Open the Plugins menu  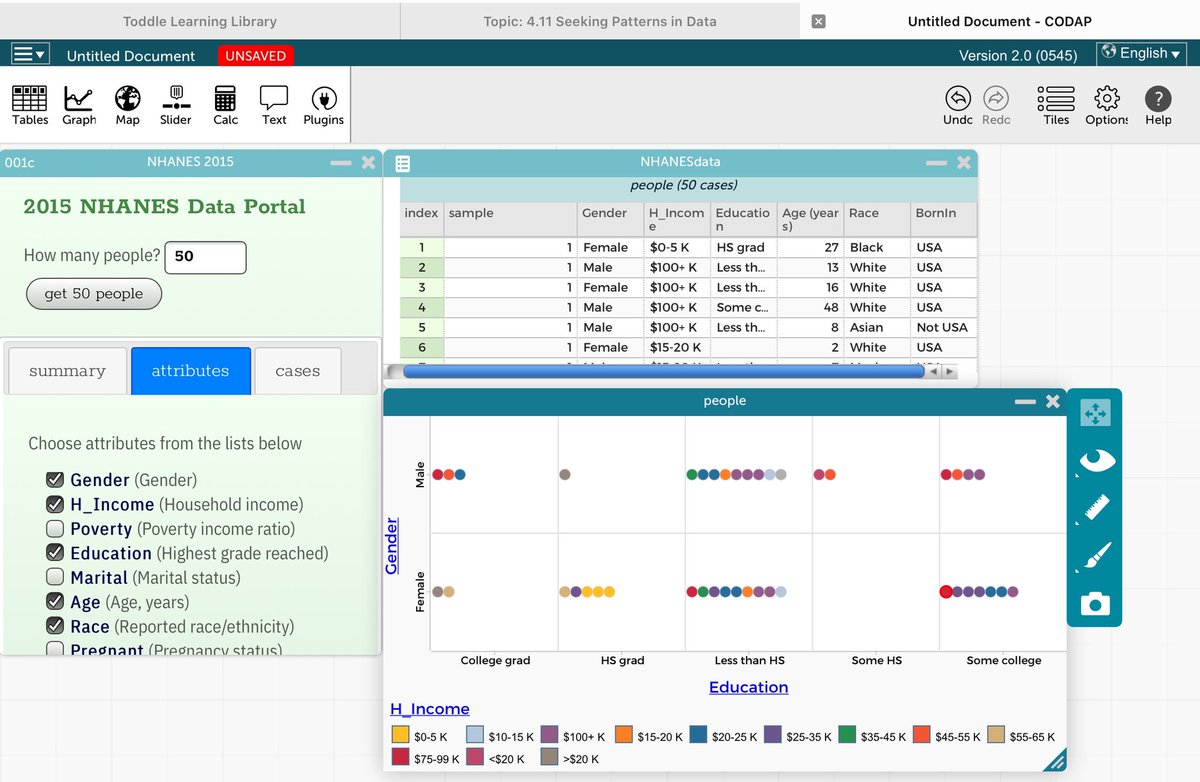coord(324,105)
